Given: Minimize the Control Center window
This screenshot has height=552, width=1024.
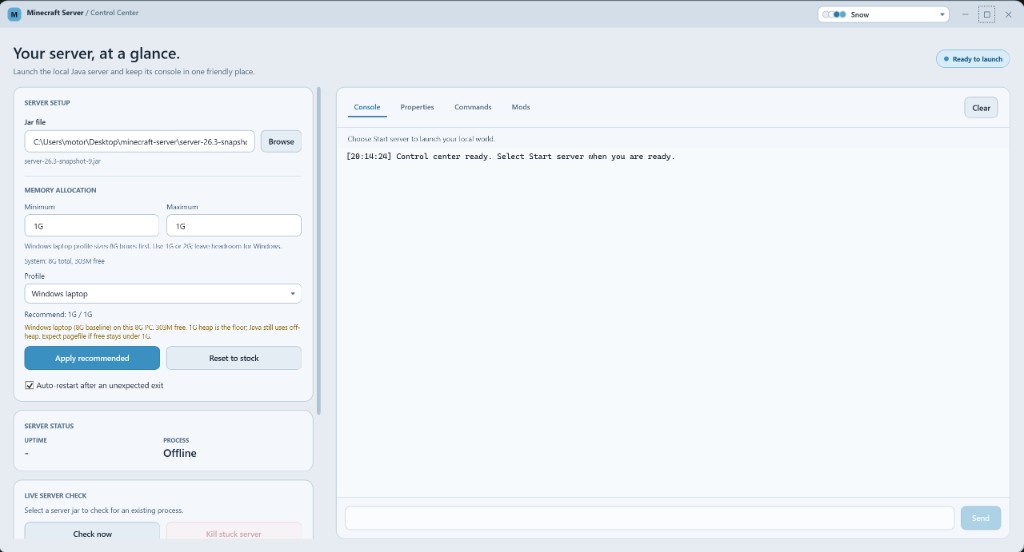Looking at the screenshot, I should pos(965,14).
